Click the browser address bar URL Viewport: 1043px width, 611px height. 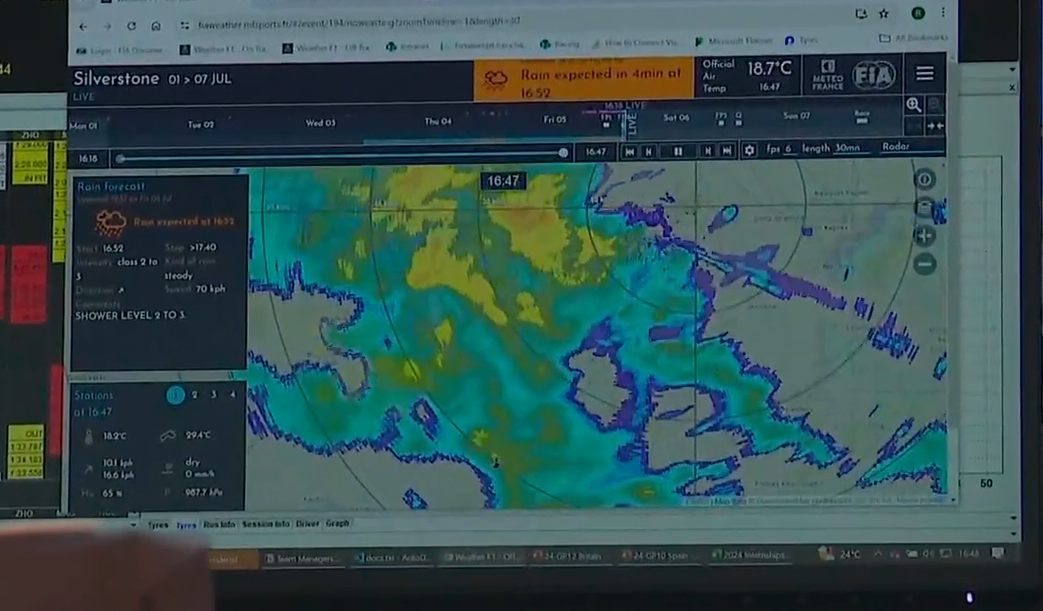pos(359,23)
